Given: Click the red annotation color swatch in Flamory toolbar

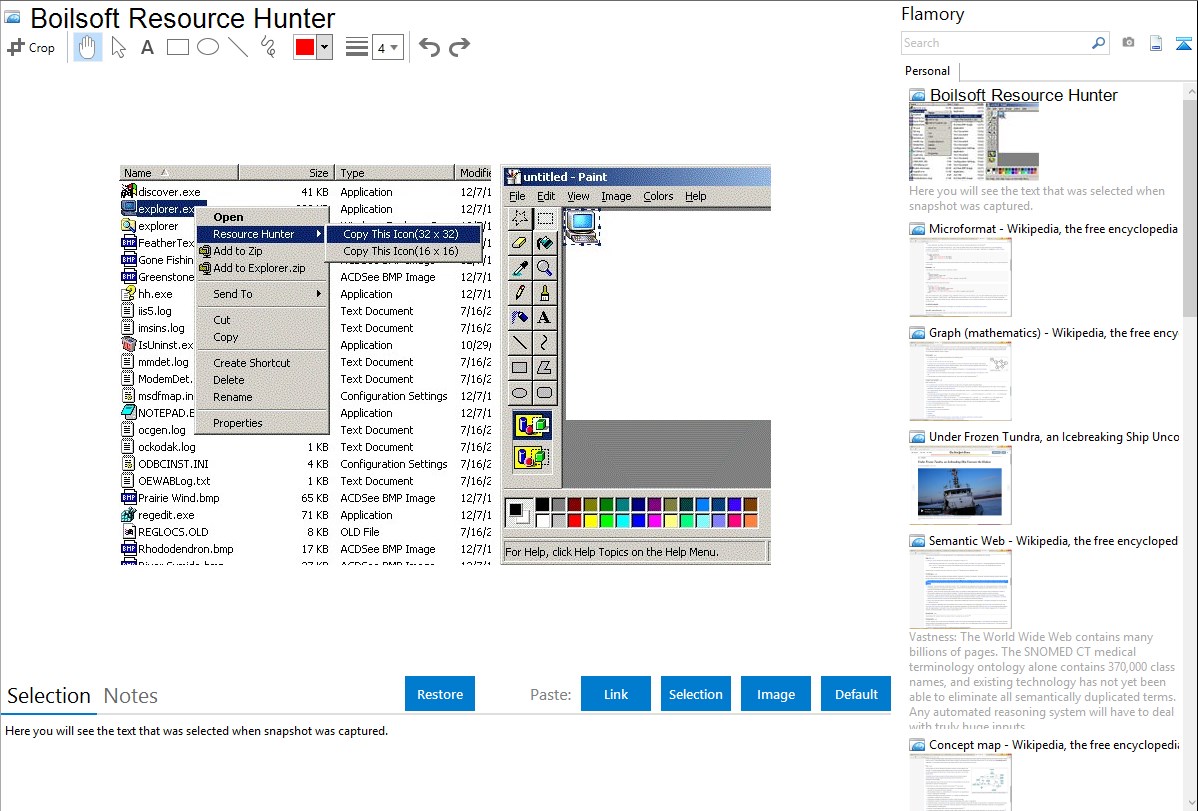Looking at the screenshot, I should coord(305,47).
